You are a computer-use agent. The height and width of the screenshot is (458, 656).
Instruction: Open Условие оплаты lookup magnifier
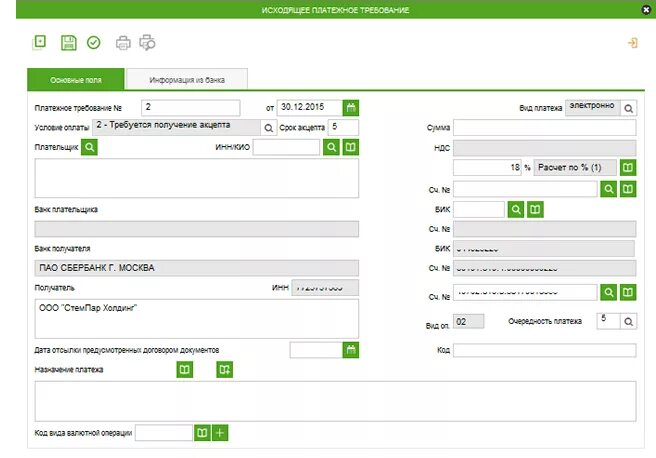269,128
